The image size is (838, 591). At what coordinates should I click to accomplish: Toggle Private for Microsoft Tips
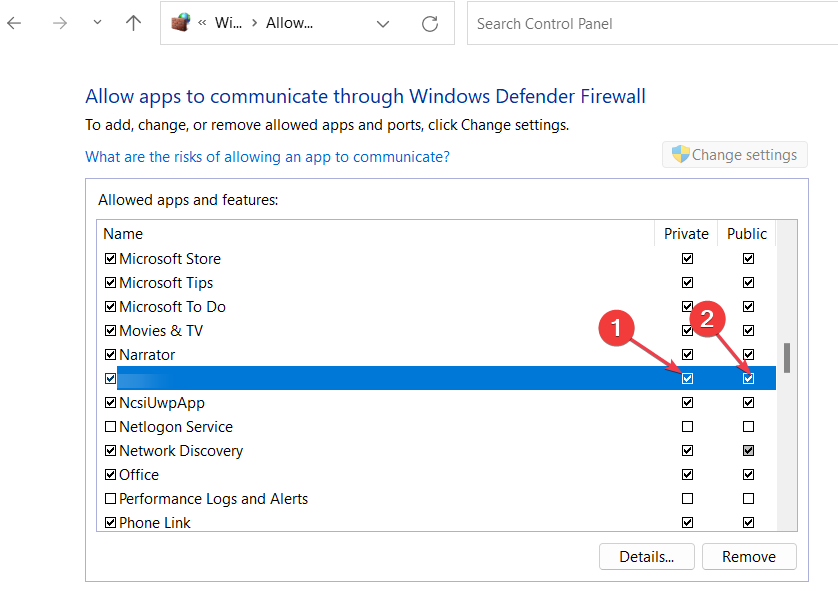(687, 283)
